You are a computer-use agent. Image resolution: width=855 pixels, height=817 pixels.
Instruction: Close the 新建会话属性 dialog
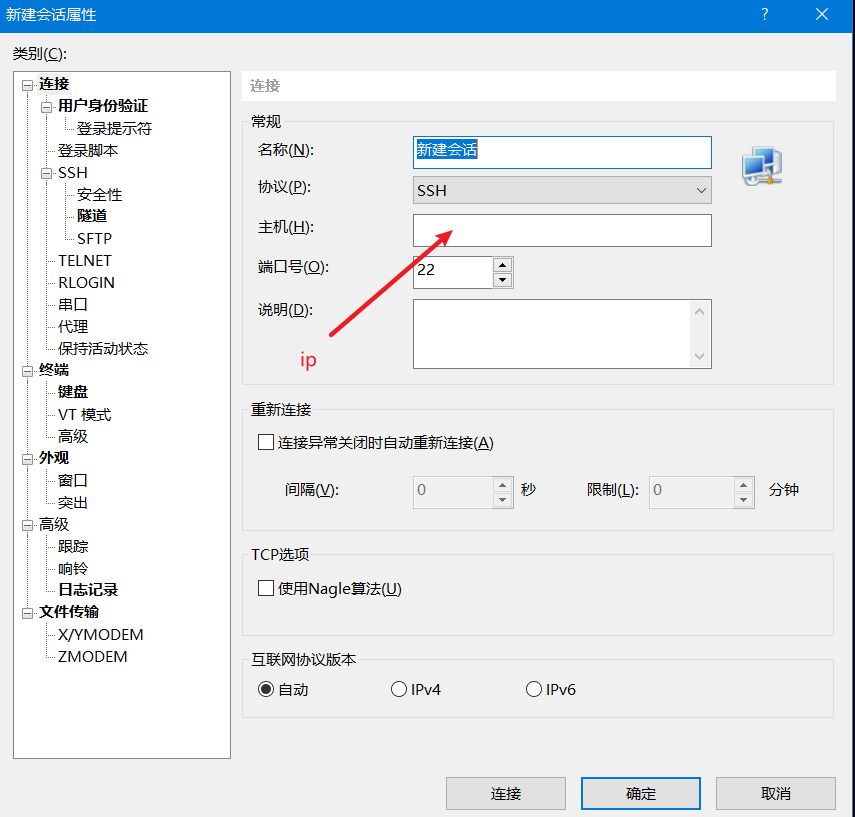click(x=822, y=14)
